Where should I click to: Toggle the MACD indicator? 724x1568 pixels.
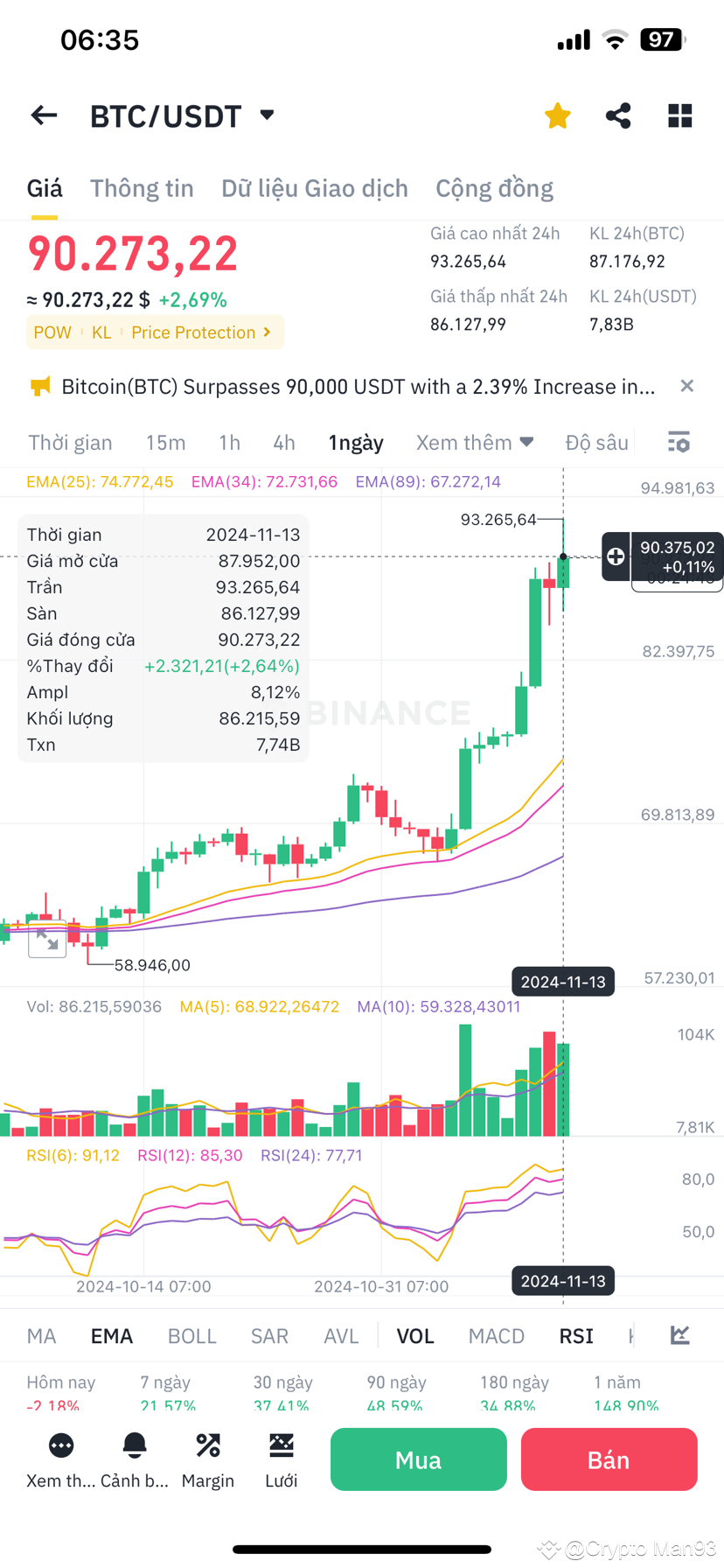point(496,1336)
